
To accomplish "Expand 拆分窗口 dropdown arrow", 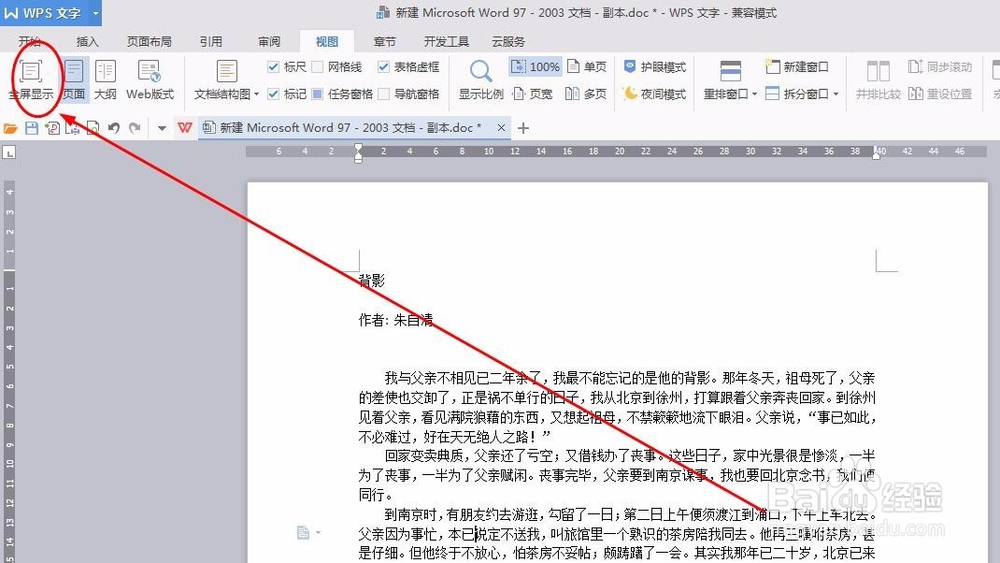I will point(835,94).
